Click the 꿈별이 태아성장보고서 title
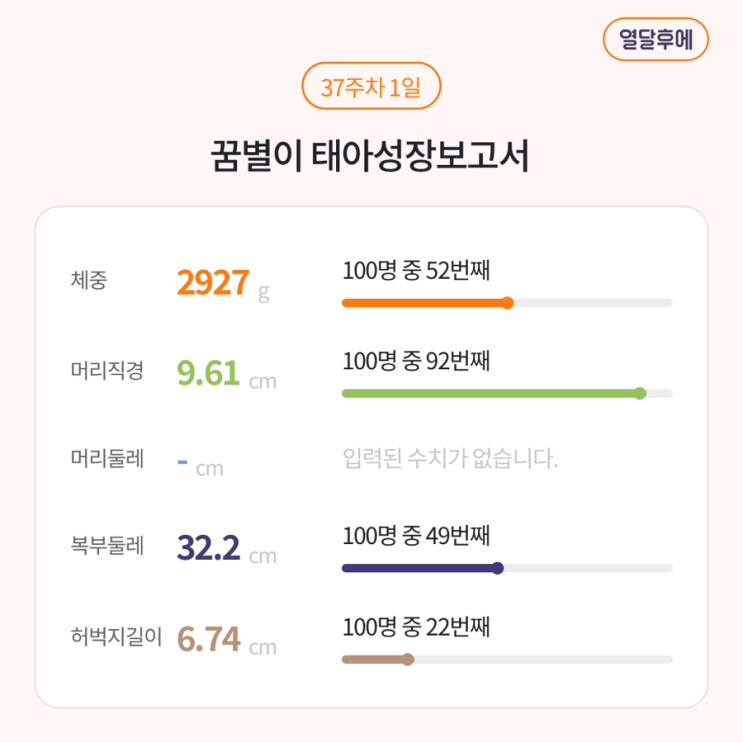 click(x=371, y=155)
